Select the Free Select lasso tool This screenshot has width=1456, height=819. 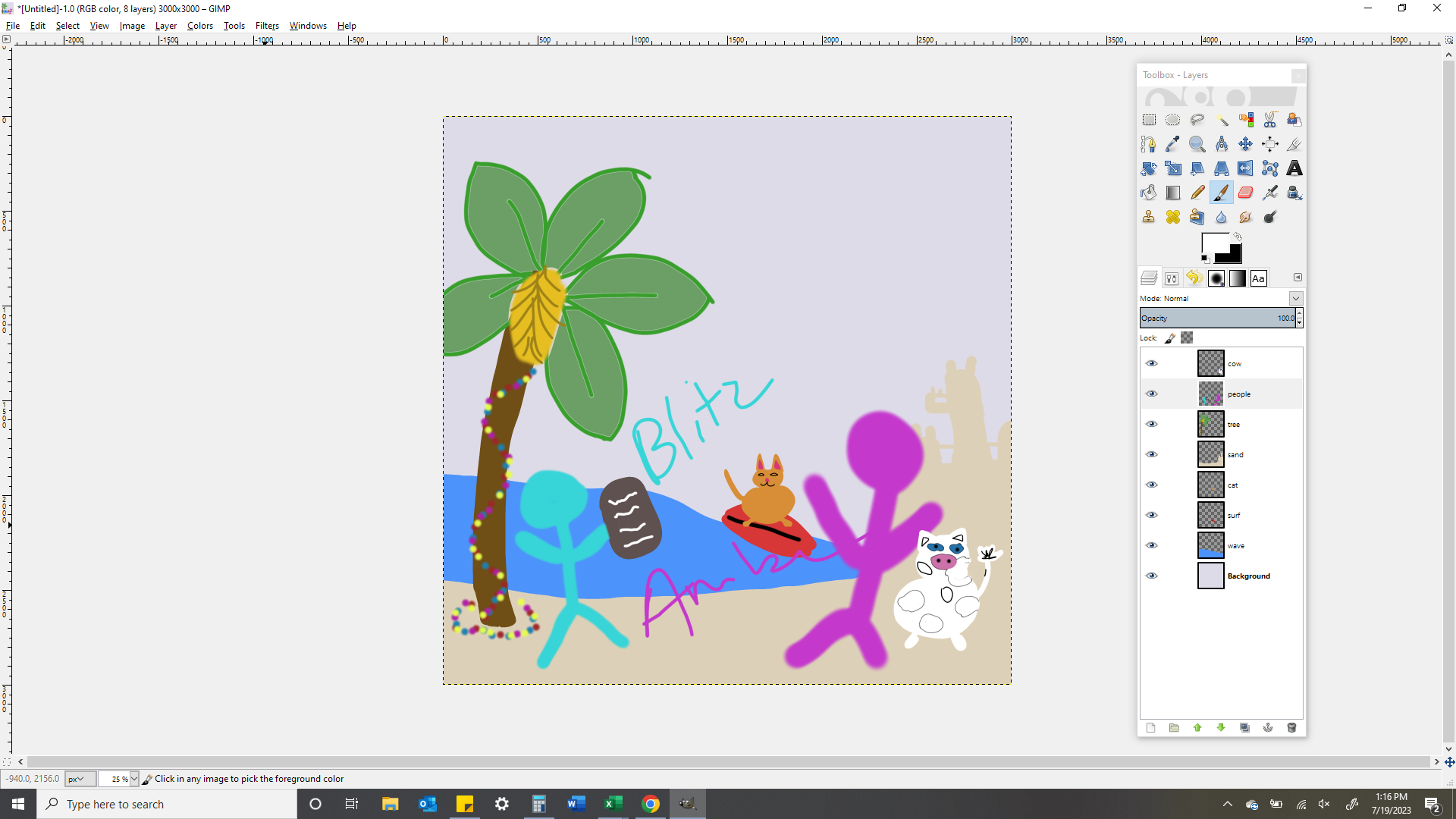click(1197, 120)
